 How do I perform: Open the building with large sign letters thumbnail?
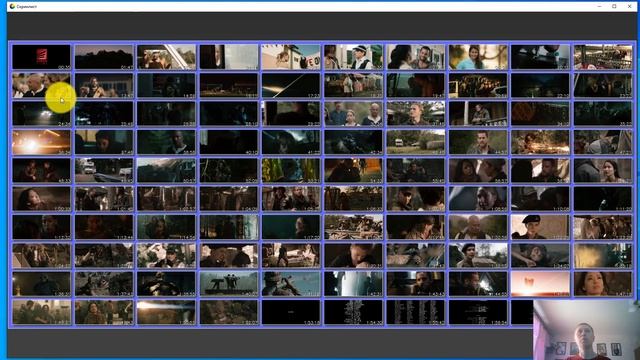291,57
